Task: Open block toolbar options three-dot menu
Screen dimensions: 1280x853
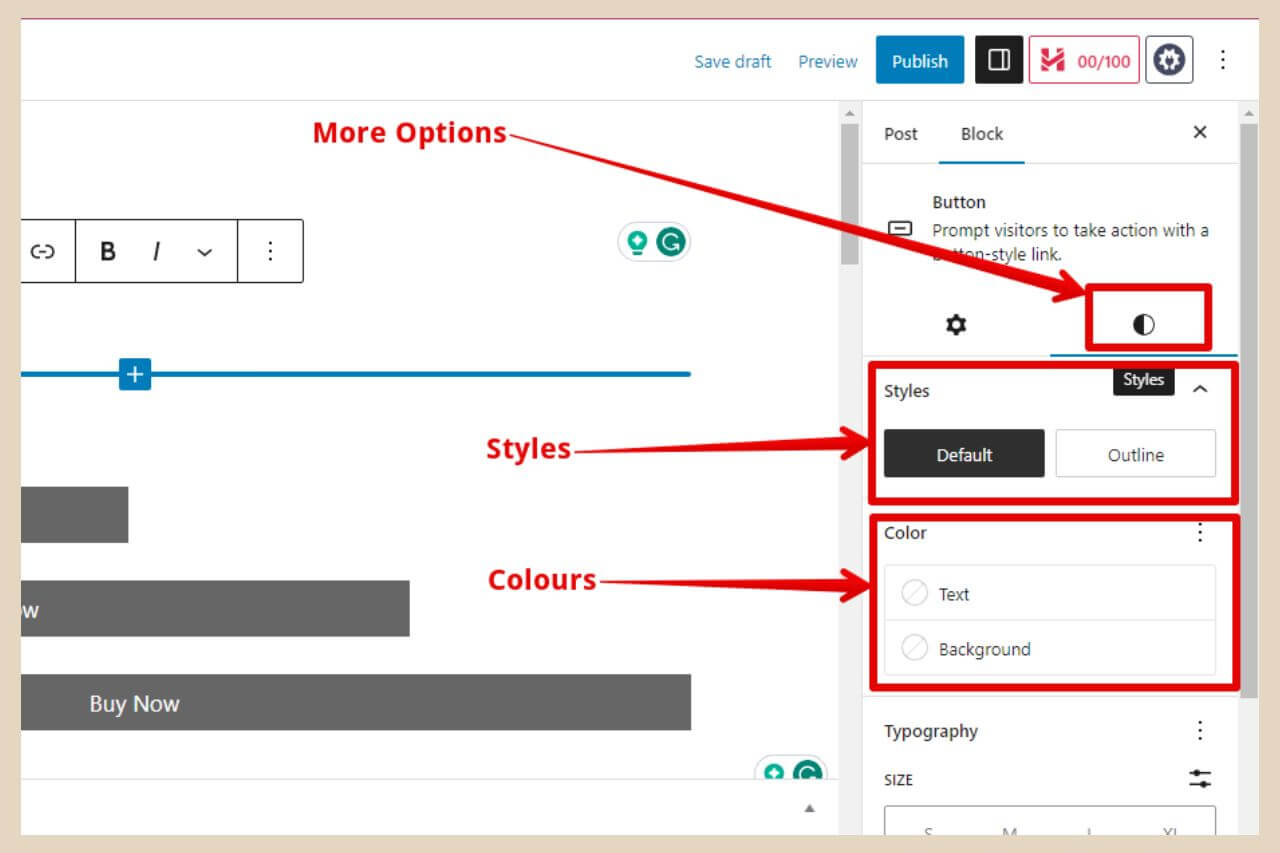Action: (270, 251)
